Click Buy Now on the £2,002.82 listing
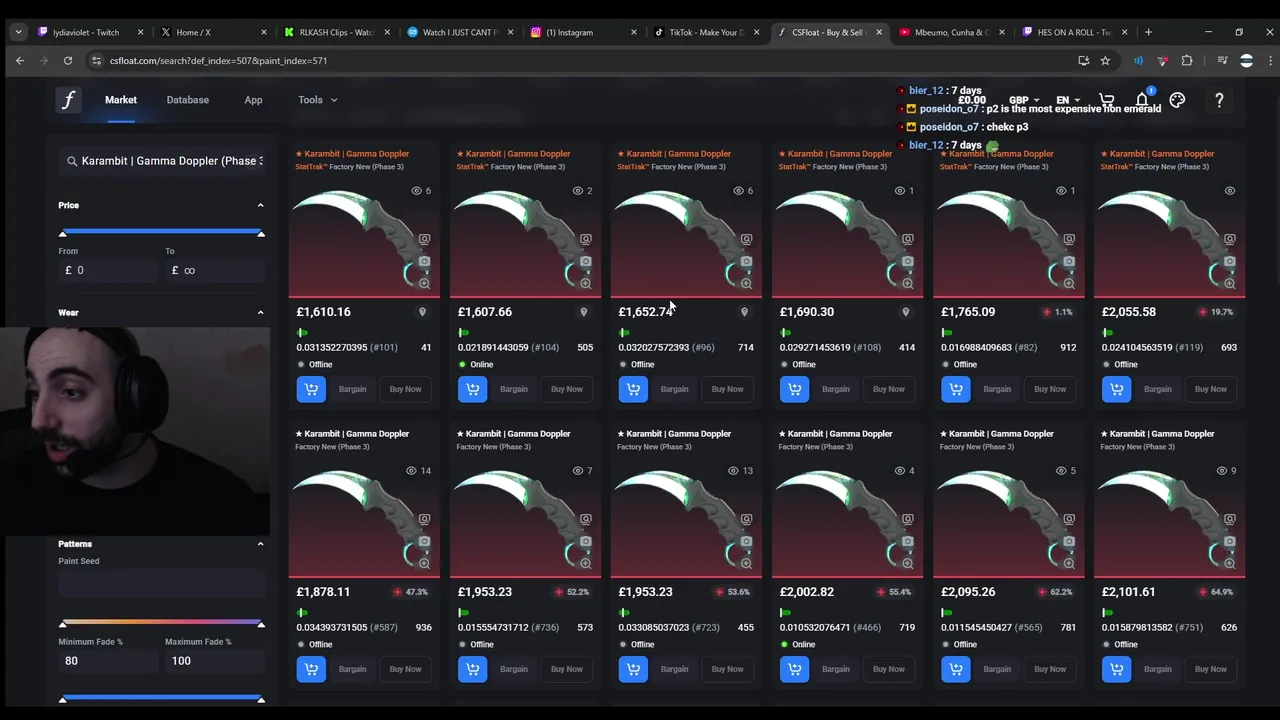This screenshot has height=720, width=1280. click(888, 669)
